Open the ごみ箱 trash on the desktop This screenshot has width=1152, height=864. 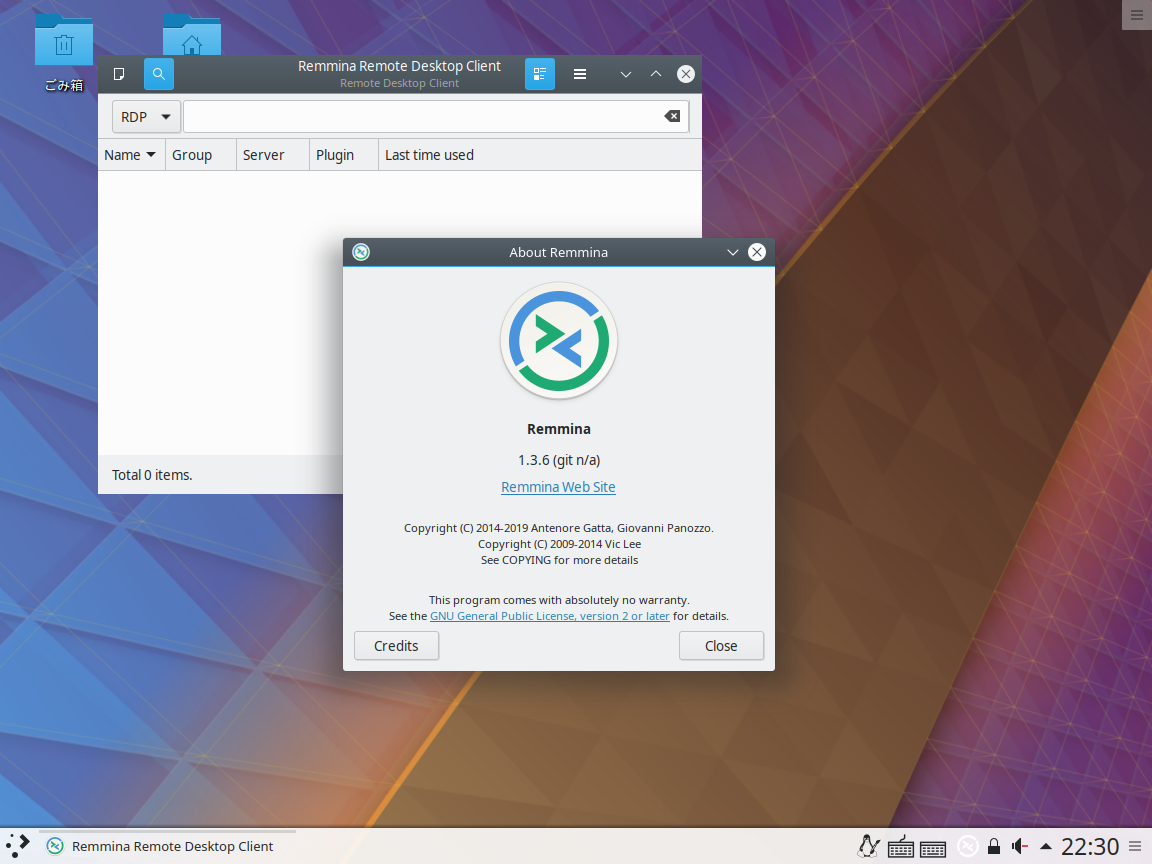click(x=63, y=42)
